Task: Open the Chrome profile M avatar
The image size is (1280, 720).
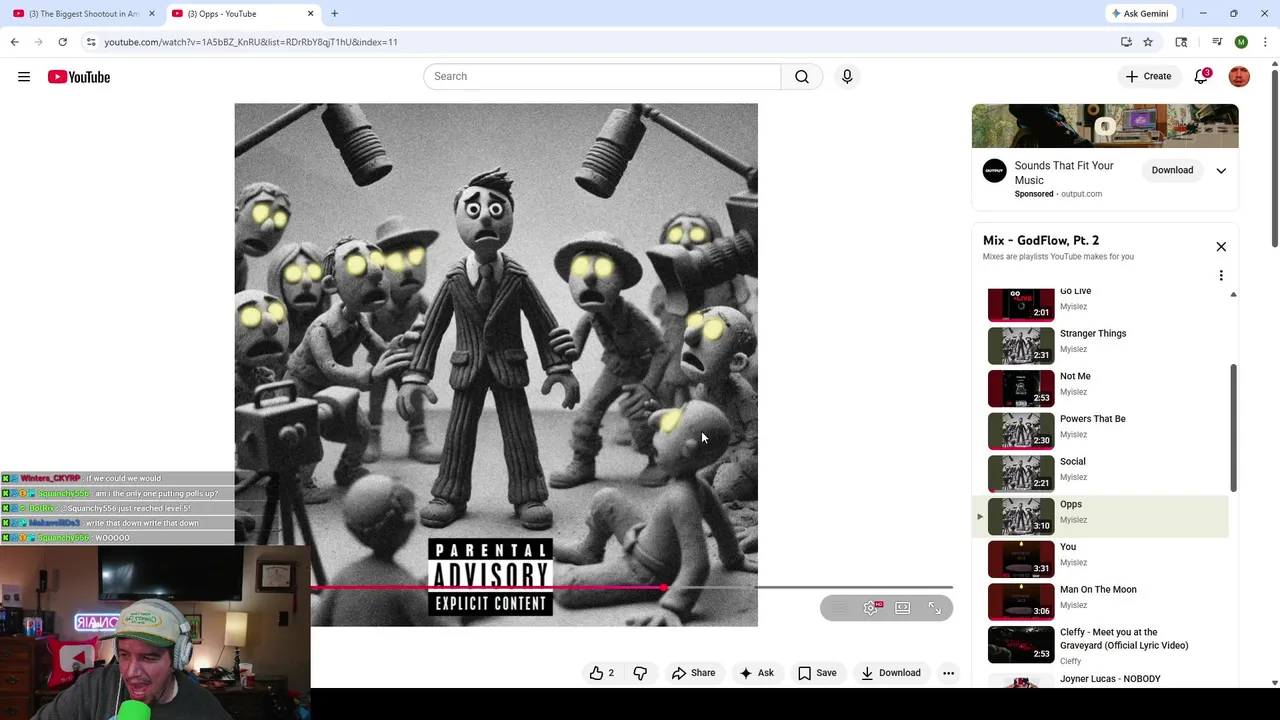Action: 1241,42
